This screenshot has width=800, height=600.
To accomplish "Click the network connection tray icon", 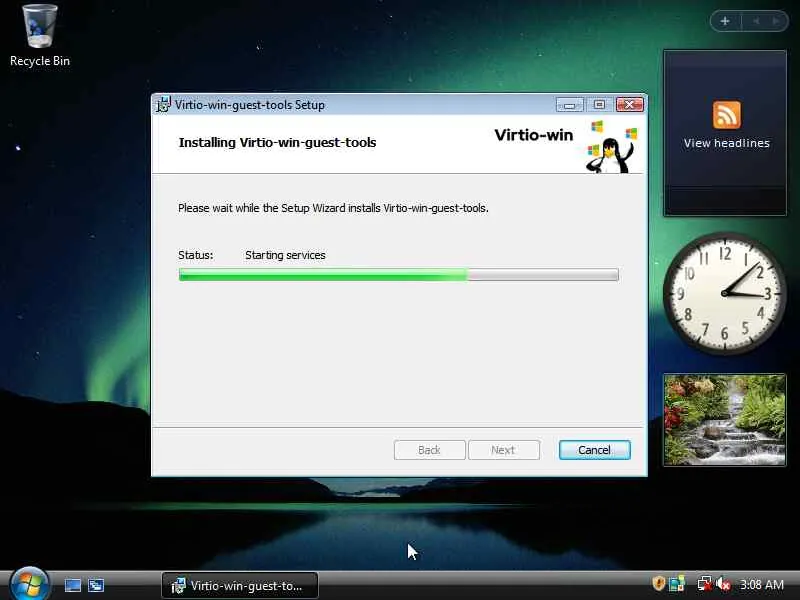I will (x=705, y=584).
